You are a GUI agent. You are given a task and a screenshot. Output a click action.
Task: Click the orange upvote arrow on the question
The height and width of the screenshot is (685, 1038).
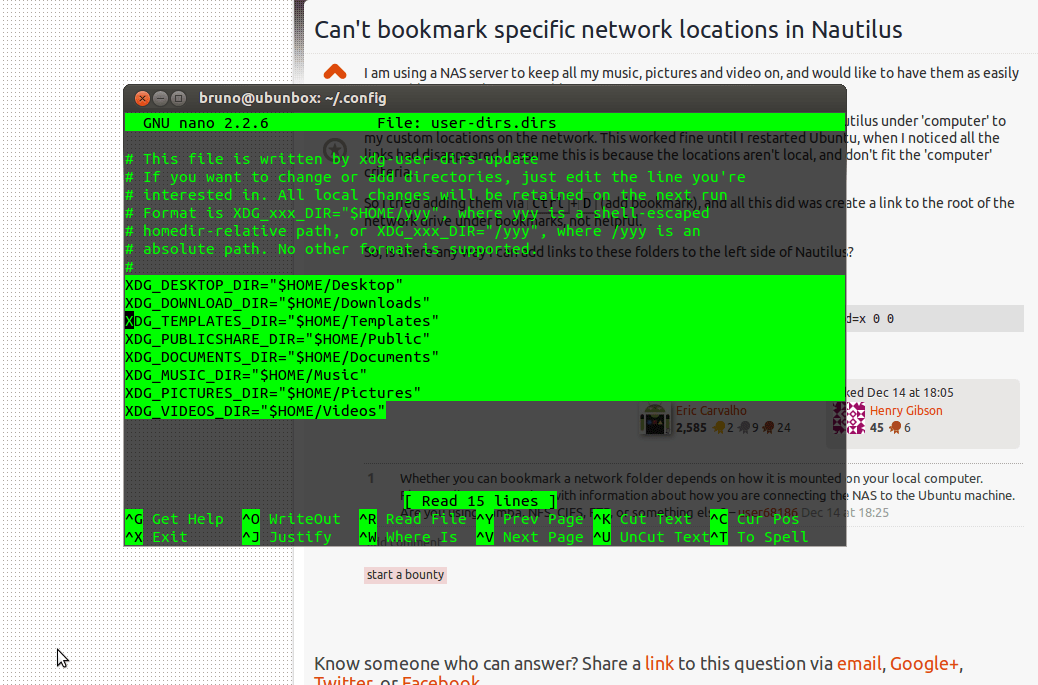click(334, 71)
